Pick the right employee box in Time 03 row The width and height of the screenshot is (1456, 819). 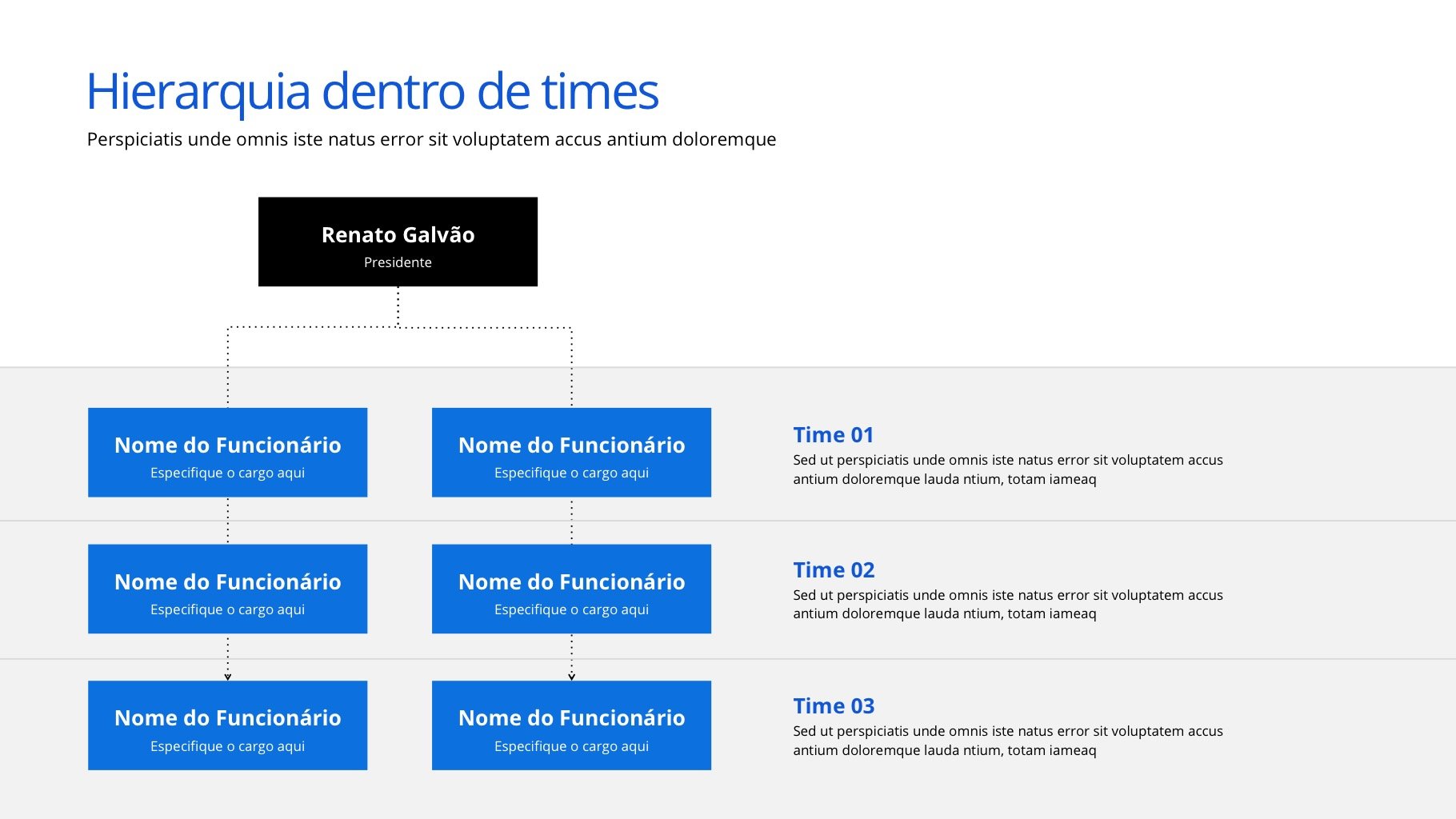point(571,725)
